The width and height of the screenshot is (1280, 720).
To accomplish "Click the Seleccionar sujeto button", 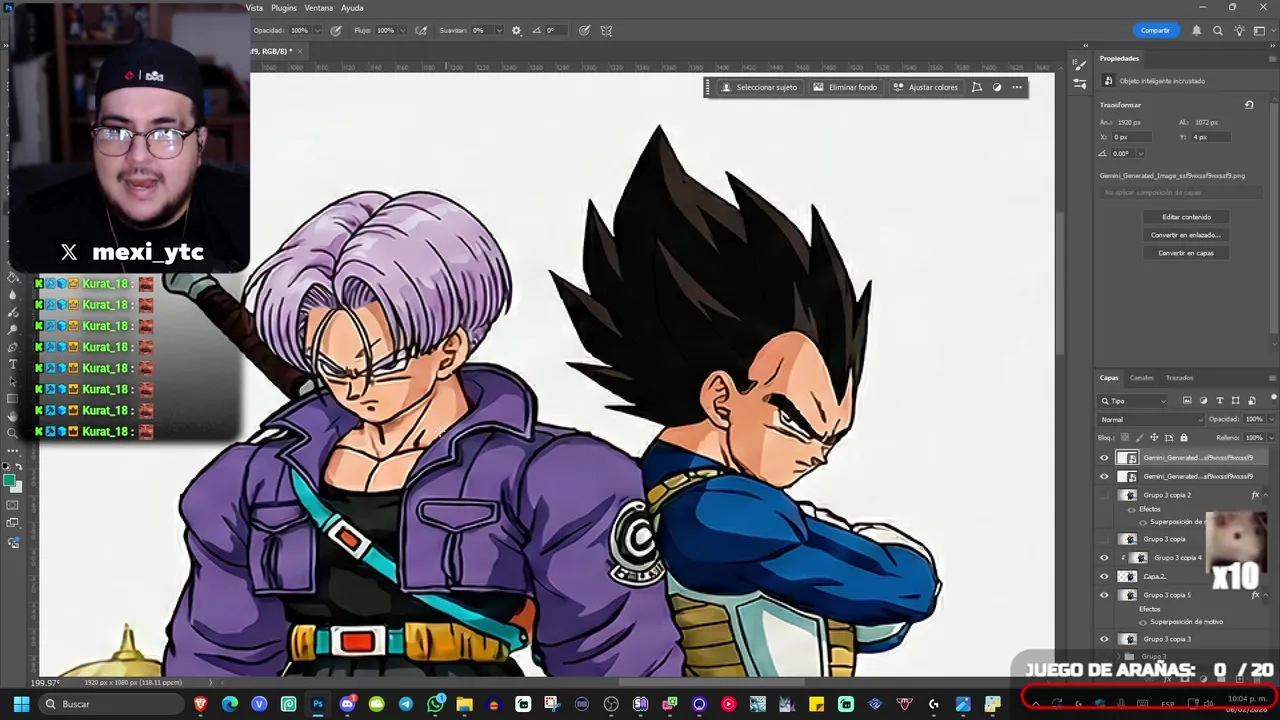I will point(759,87).
